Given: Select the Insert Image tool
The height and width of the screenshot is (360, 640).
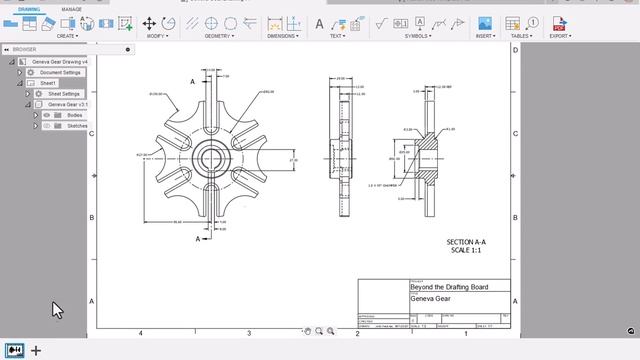Looking at the screenshot, I should tap(485, 24).
